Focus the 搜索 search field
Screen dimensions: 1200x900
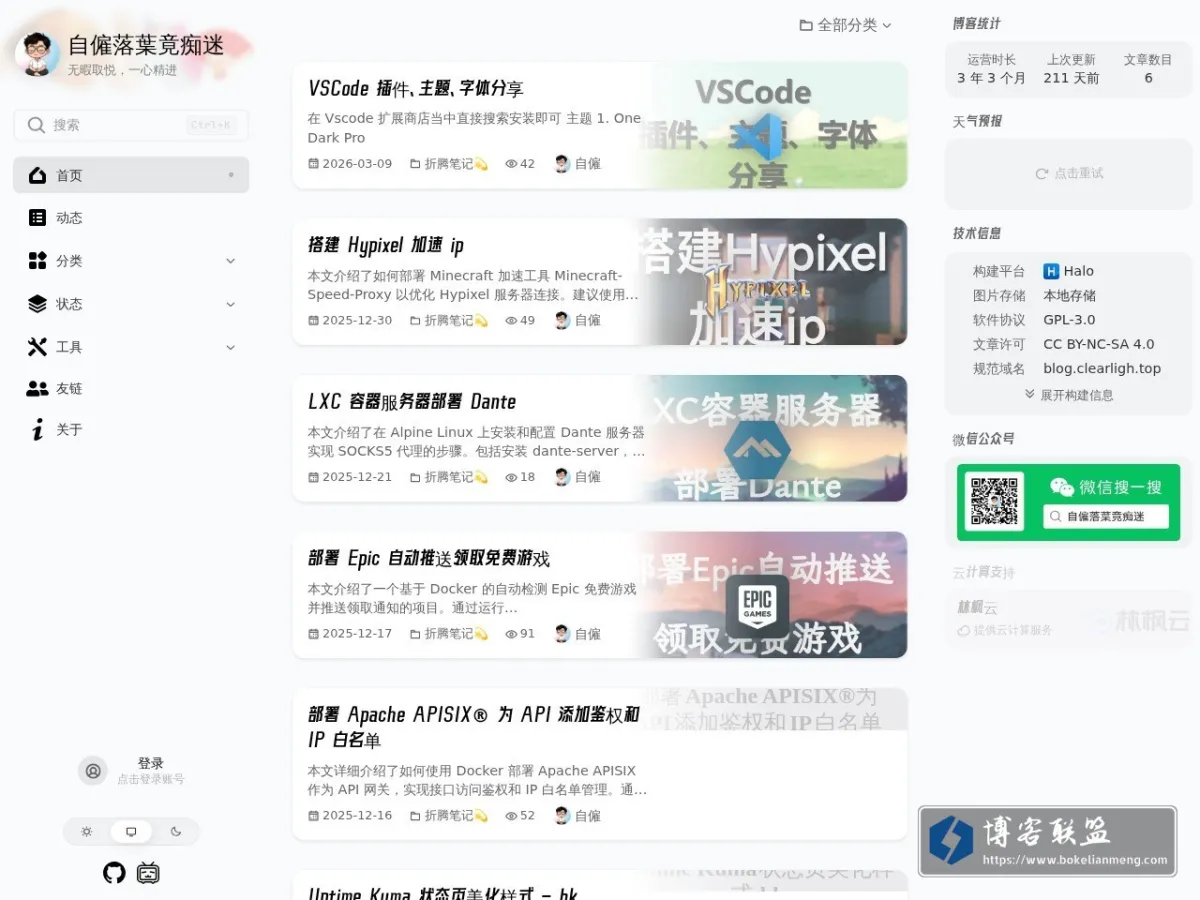coord(131,125)
